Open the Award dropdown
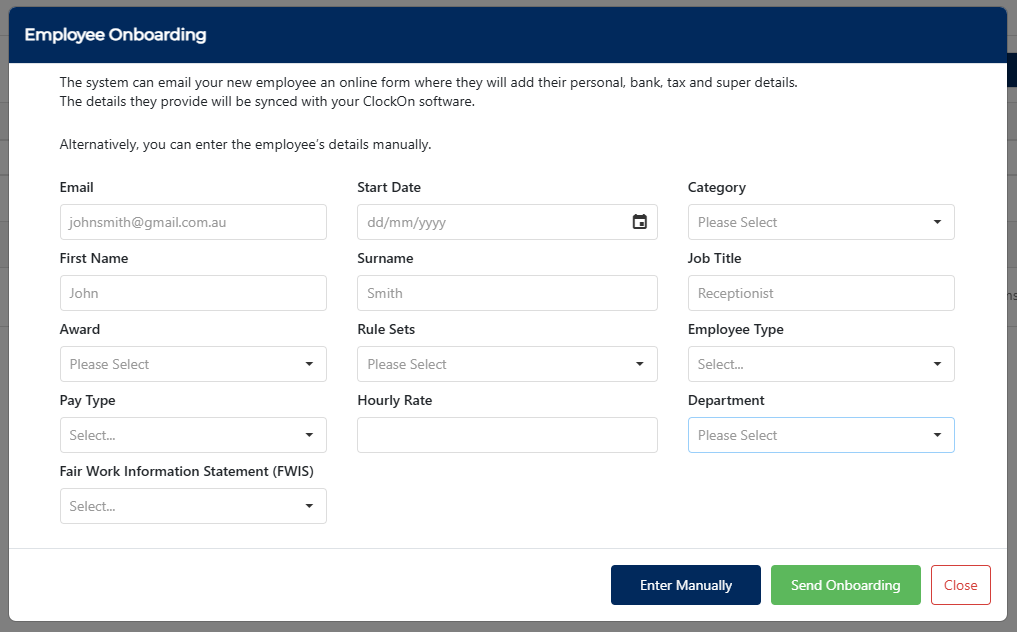The image size is (1017, 632). click(x=193, y=364)
